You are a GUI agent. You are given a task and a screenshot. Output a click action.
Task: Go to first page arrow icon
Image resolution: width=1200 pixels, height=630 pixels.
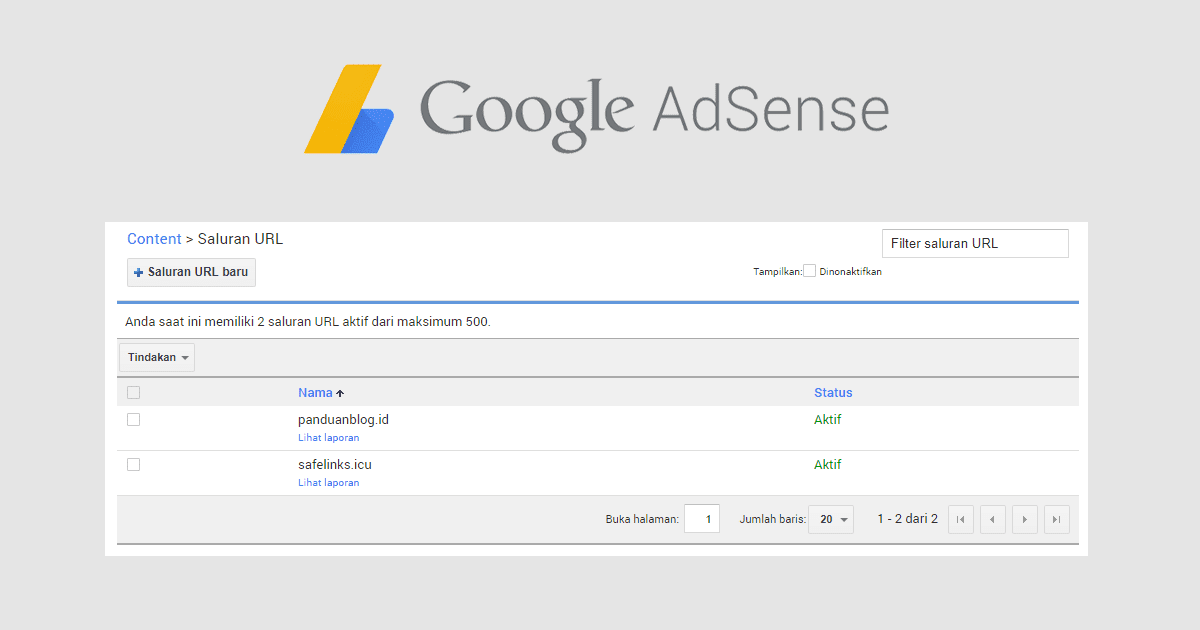960,519
